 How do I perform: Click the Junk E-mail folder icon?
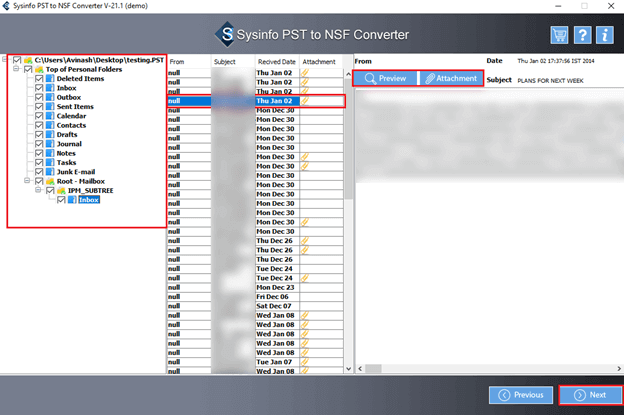click(x=50, y=172)
